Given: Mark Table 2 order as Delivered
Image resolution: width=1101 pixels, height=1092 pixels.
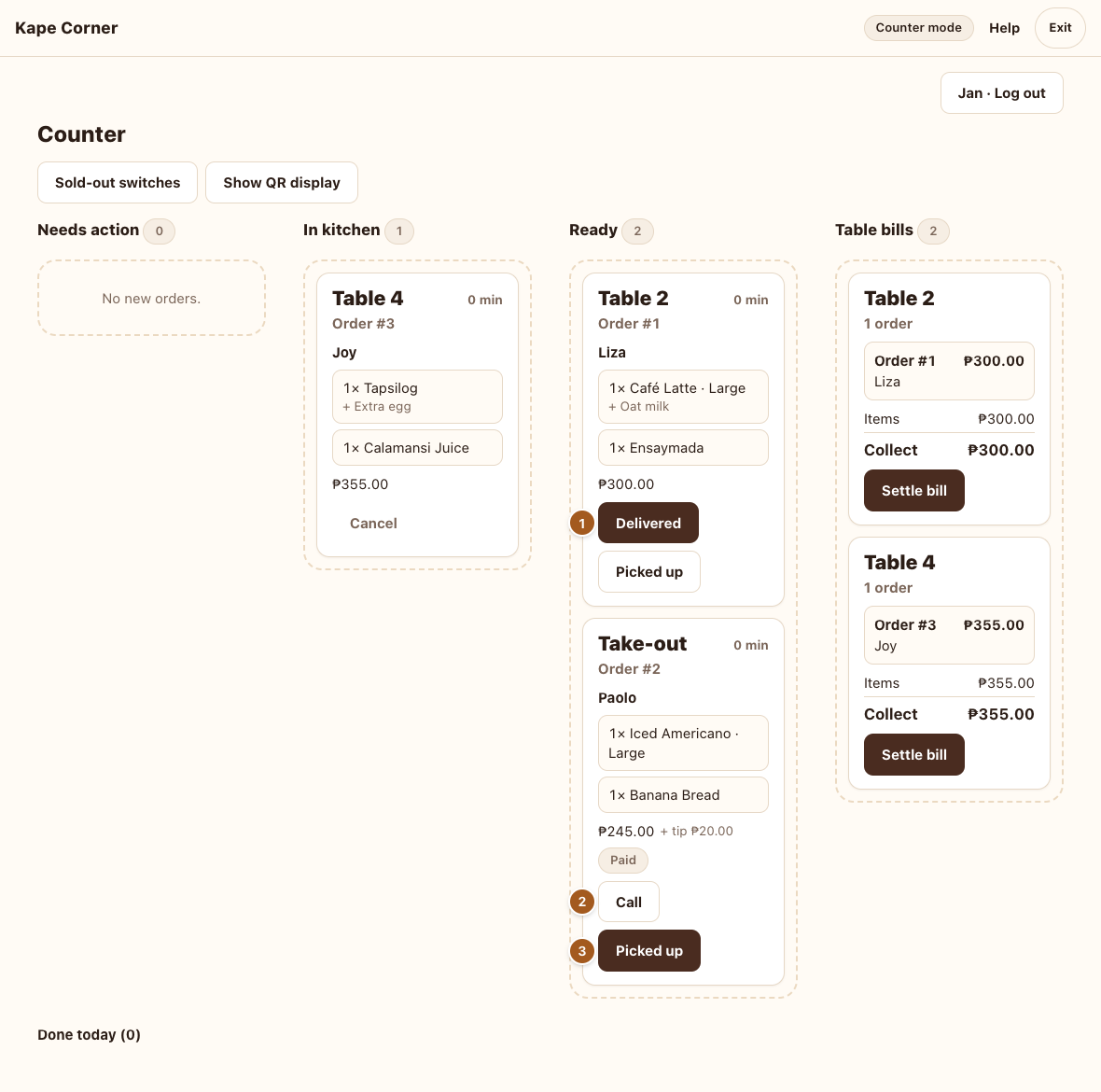Looking at the screenshot, I should point(648,524).
